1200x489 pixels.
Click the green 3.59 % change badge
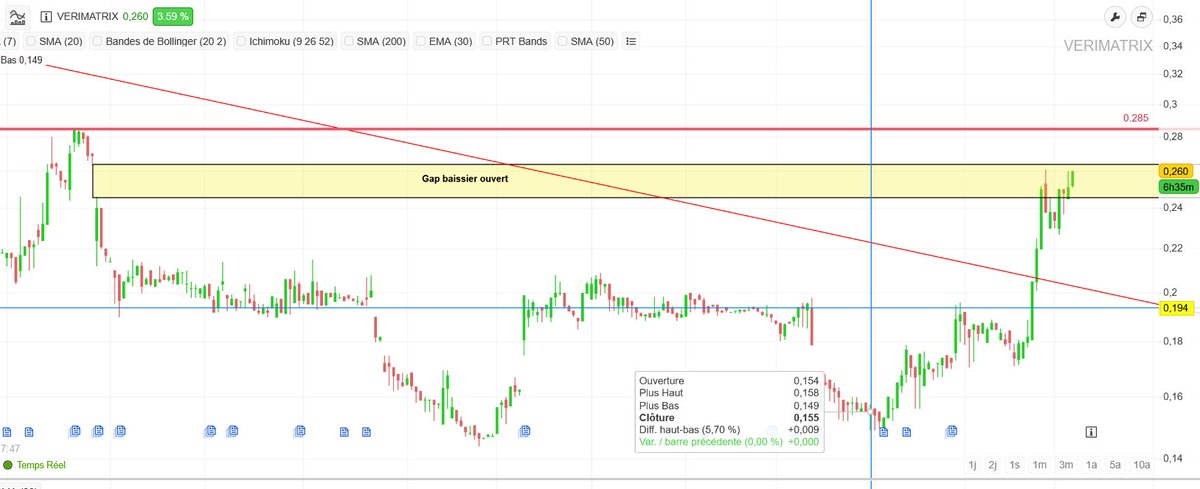coord(172,17)
